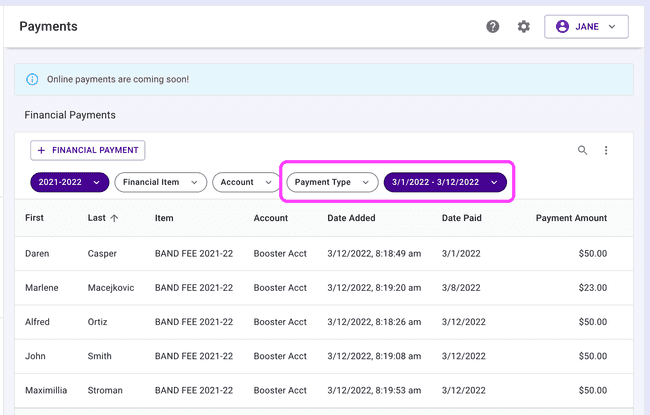This screenshot has height=415, width=650.
Task: Open the three-dot more options menu
Action: tap(606, 150)
